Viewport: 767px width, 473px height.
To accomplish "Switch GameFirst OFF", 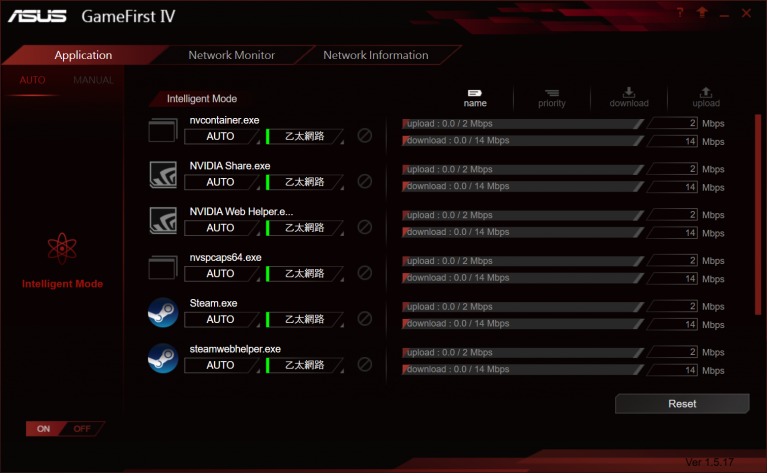I will click(x=82, y=429).
